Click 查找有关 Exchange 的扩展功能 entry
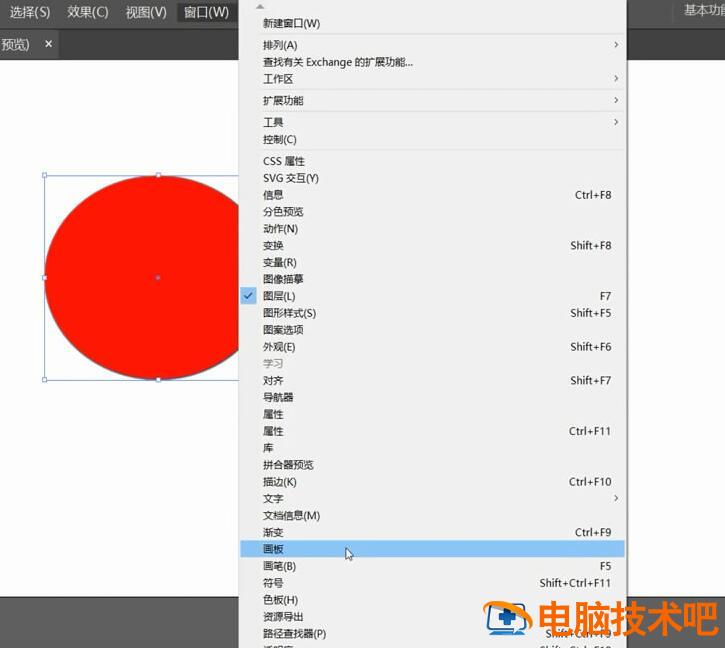The image size is (725, 648). pyautogui.click(x=337, y=62)
